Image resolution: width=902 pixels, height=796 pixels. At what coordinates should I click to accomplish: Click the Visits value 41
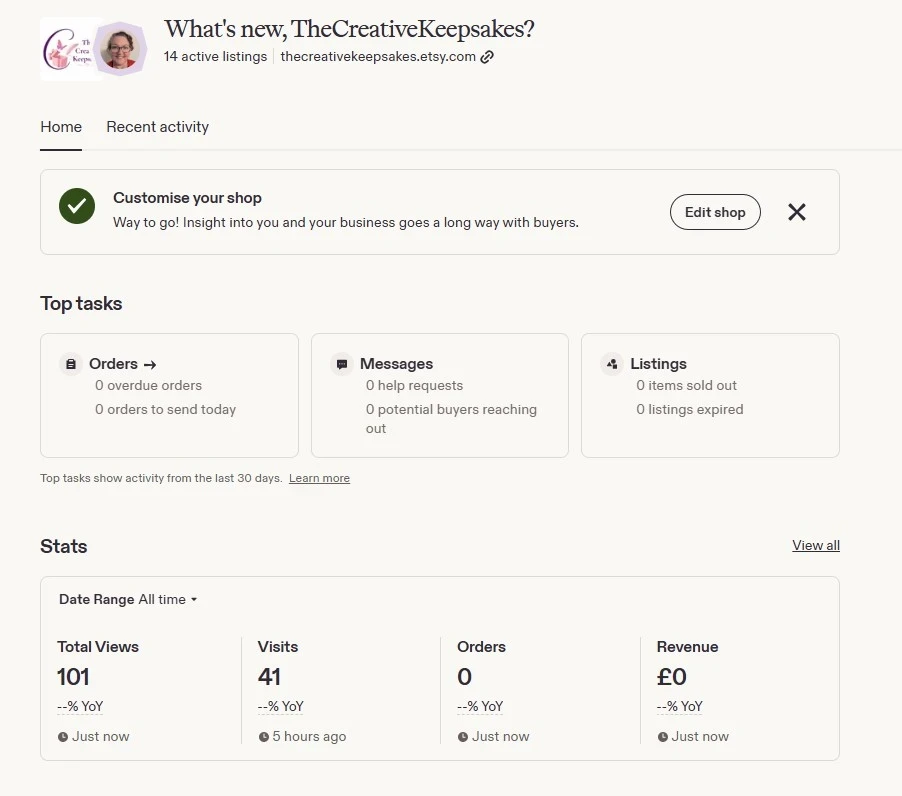pyautogui.click(x=269, y=677)
